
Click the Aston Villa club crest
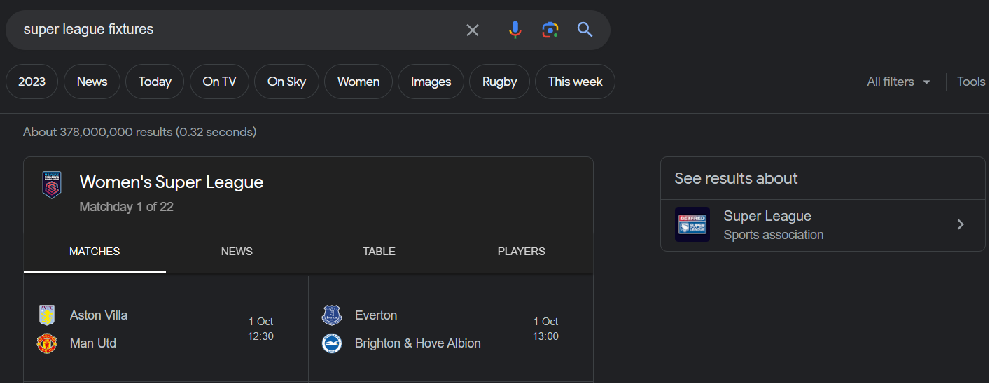pyautogui.click(x=47, y=315)
